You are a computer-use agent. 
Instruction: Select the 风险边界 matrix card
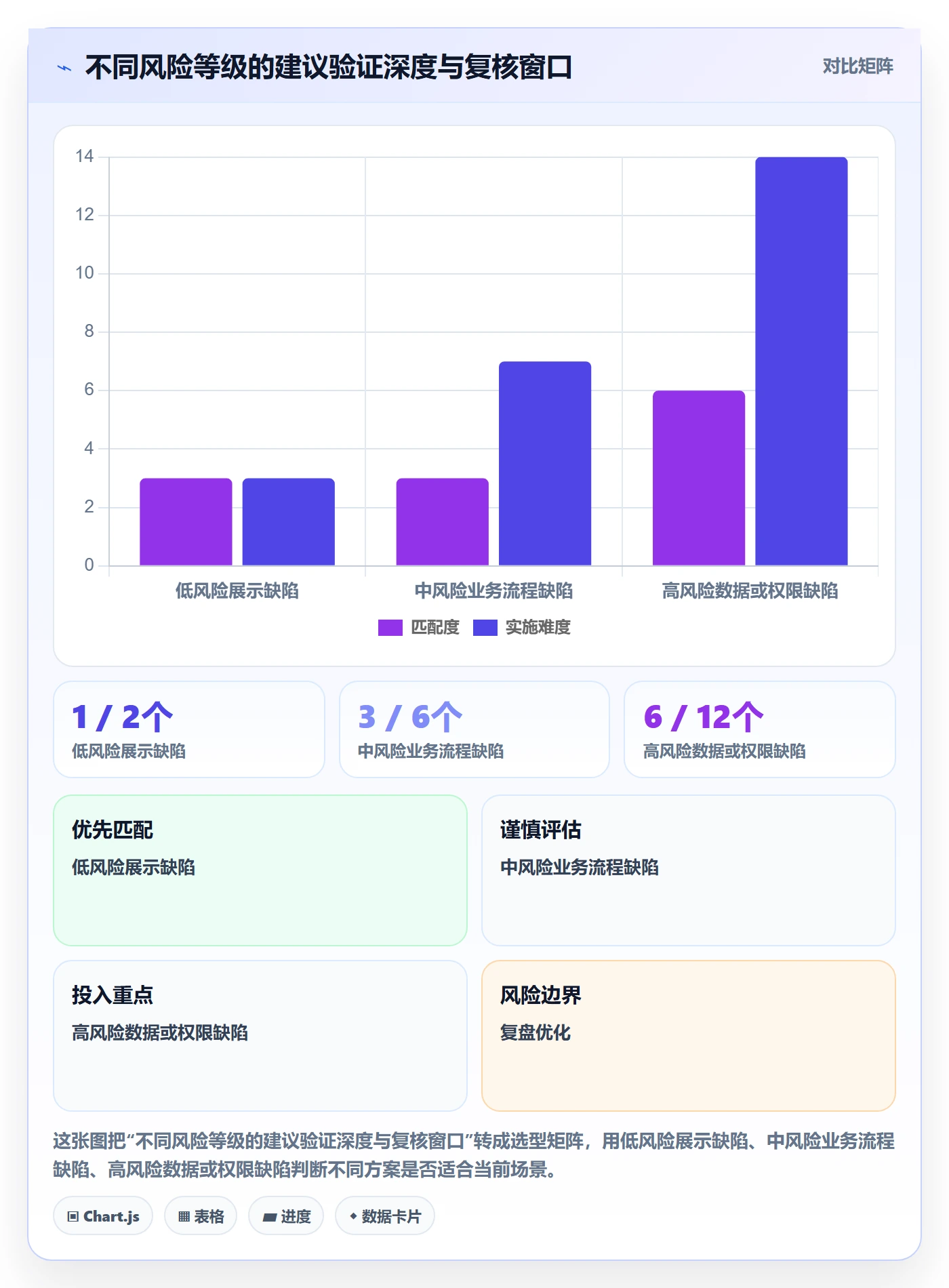coord(689,1036)
